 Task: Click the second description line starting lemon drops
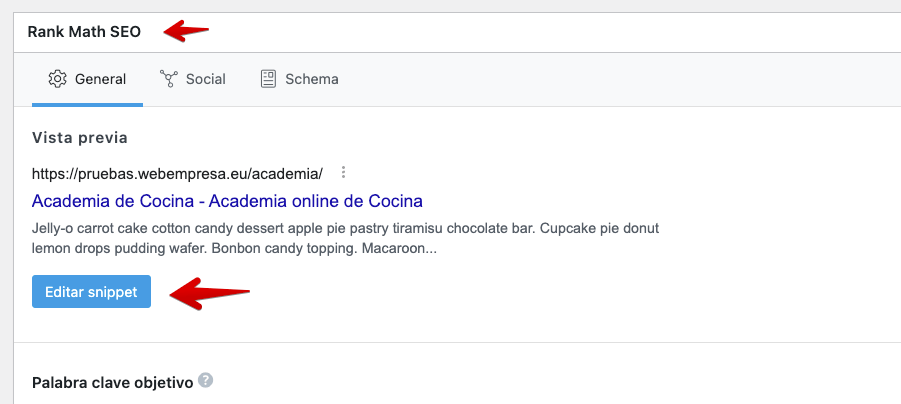(234, 250)
